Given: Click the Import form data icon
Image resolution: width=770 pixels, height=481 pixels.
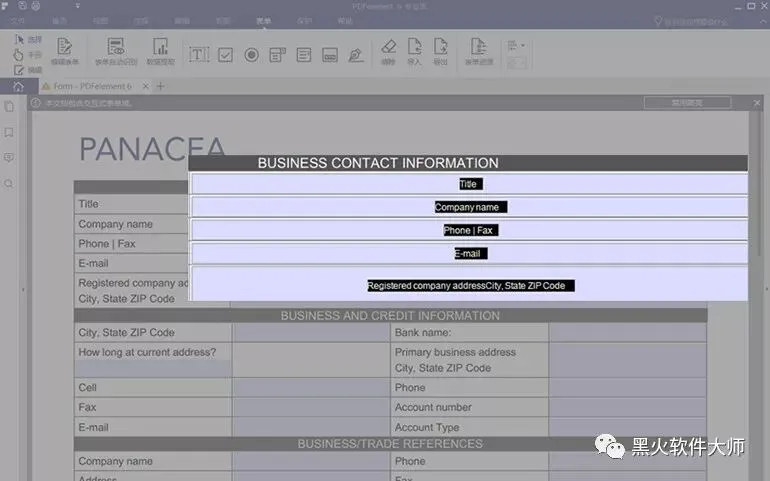Looking at the screenshot, I should point(414,52).
